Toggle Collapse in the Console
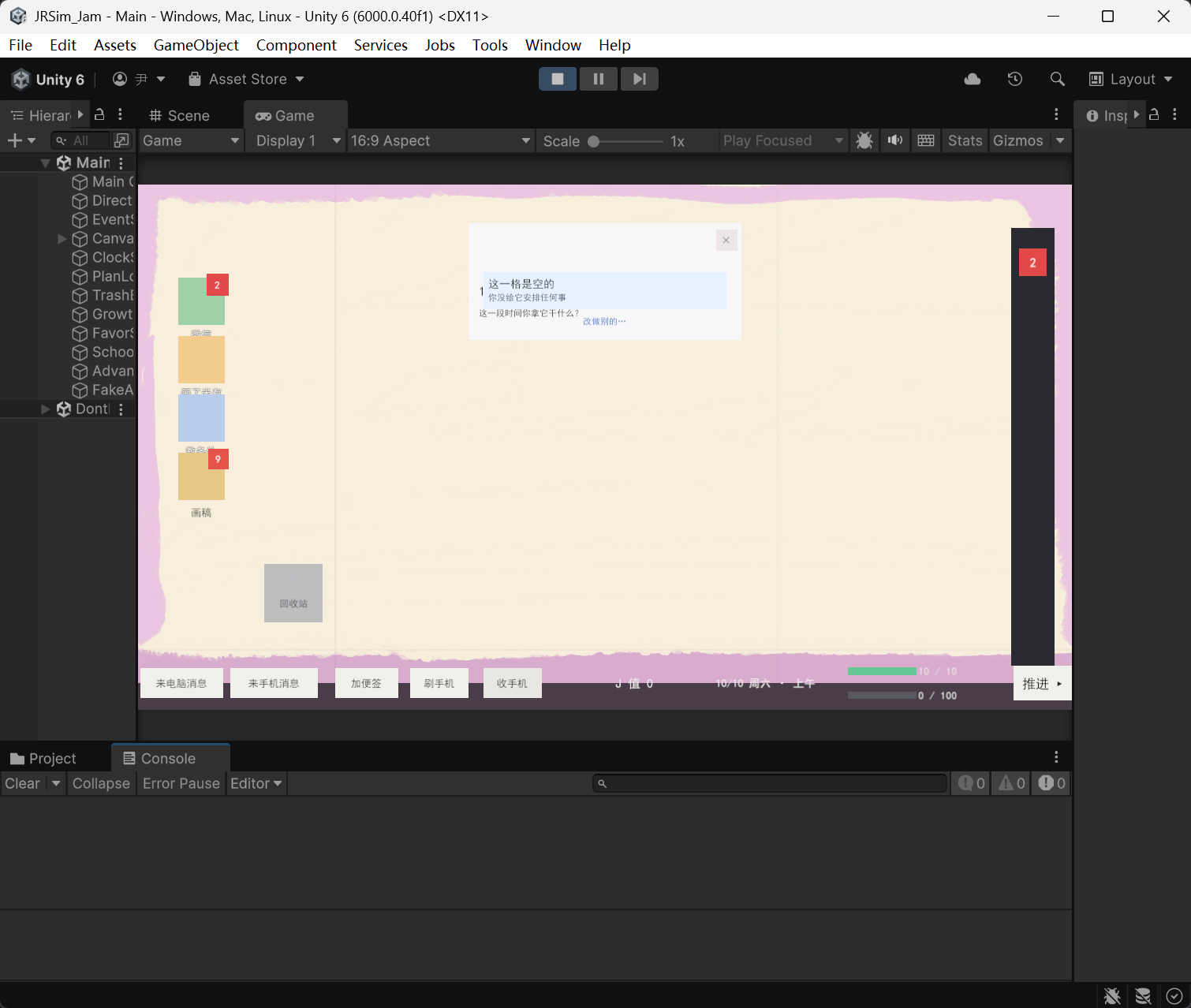 [101, 783]
